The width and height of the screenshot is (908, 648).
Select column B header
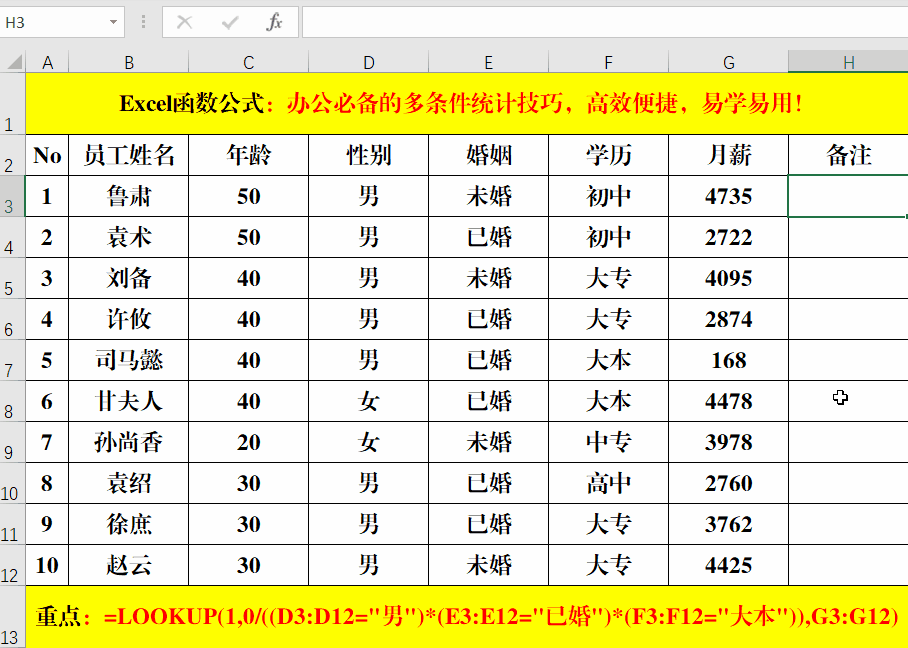pyautogui.click(x=129, y=62)
